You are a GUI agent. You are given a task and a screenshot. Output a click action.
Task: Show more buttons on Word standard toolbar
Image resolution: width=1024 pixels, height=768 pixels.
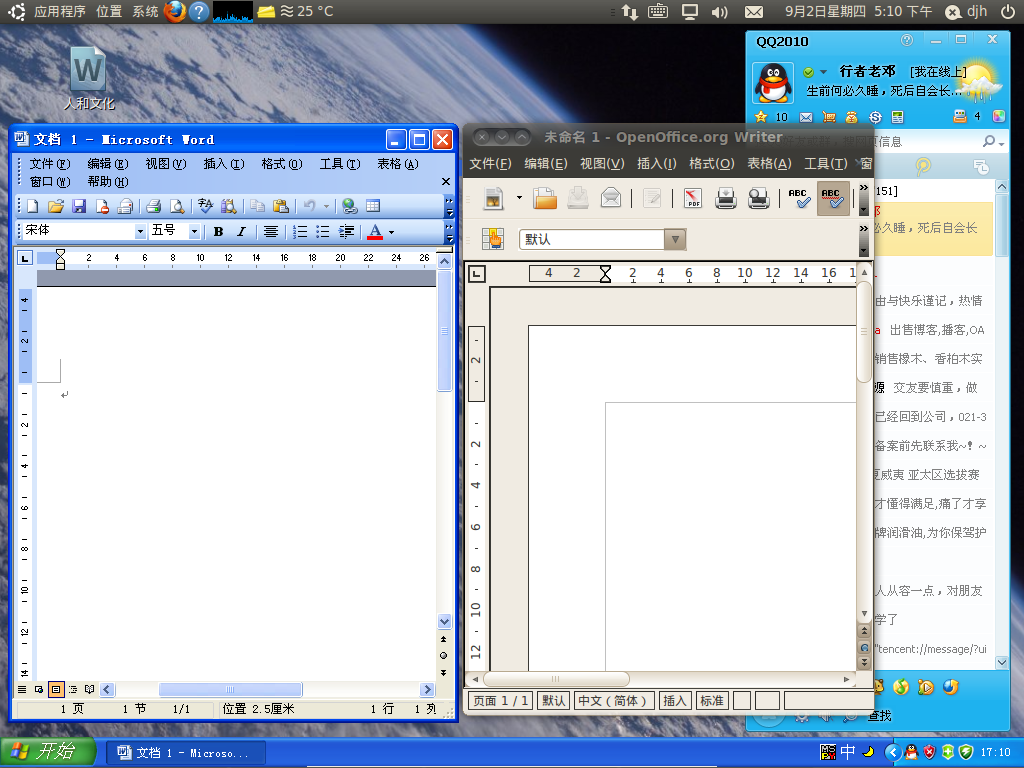(x=449, y=206)
